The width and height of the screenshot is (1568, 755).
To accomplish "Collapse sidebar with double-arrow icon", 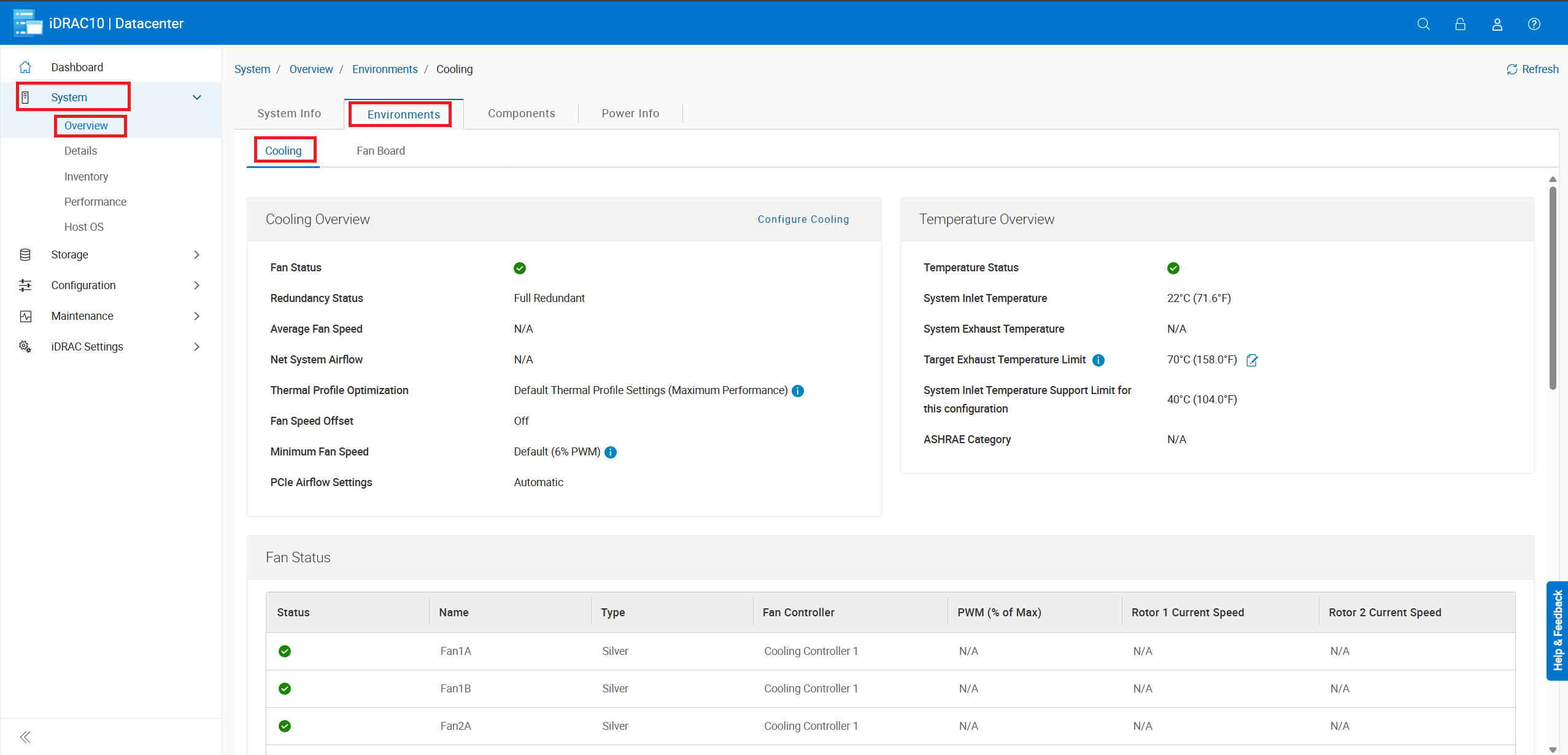I will [x=25, y=737].
